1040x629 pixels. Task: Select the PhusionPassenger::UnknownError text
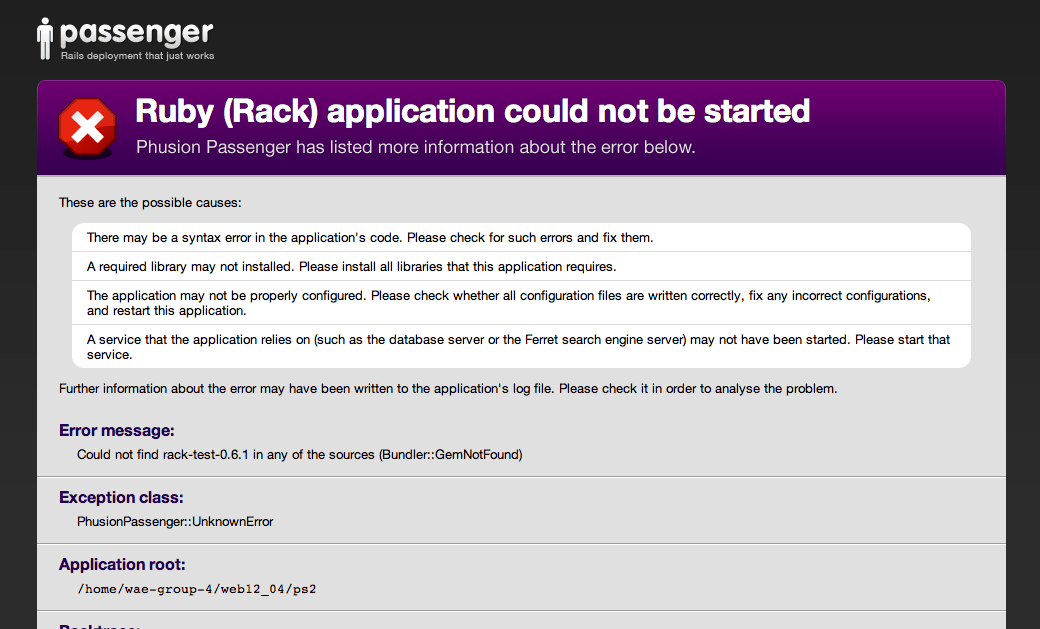pyautogui.click(x=175, y=521)
